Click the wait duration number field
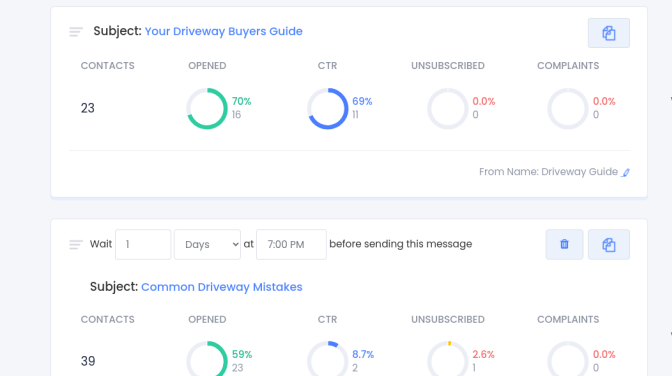This screenshot has height=376, width=672. (x=143, y=244)
